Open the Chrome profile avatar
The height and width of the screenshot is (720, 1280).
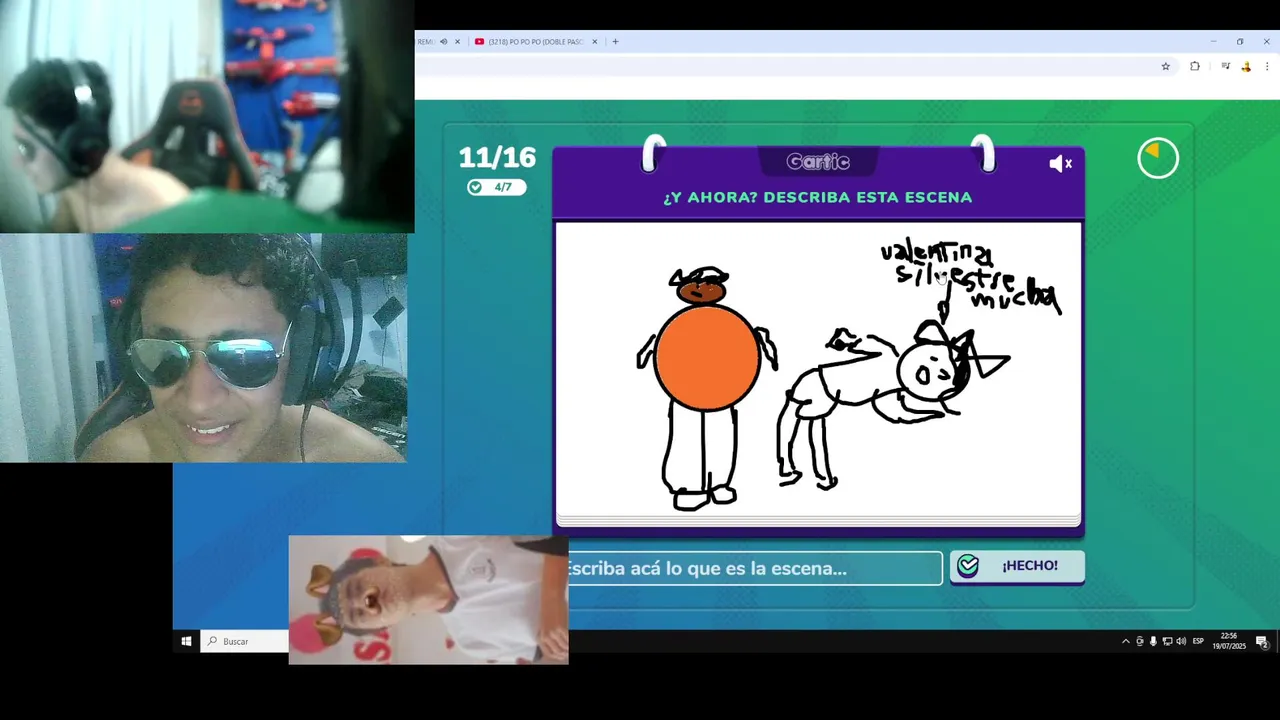tap(1246, 66)
